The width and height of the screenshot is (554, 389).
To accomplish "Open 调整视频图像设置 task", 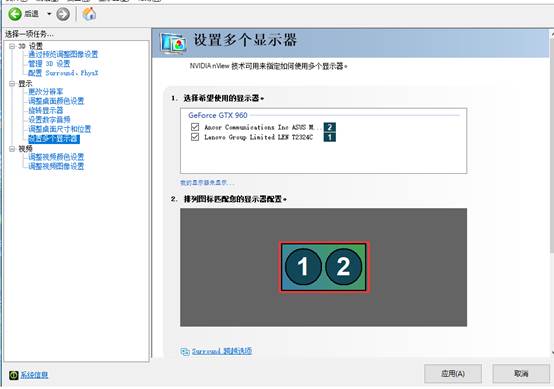I will (x=56, y=166).
